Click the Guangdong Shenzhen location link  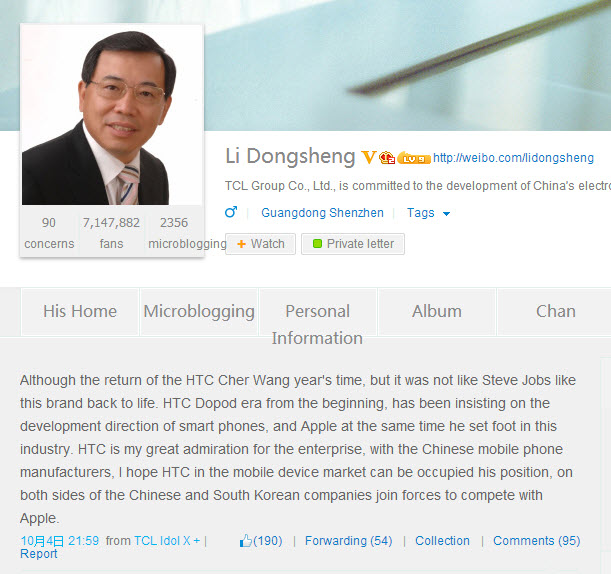pos(322,213)
